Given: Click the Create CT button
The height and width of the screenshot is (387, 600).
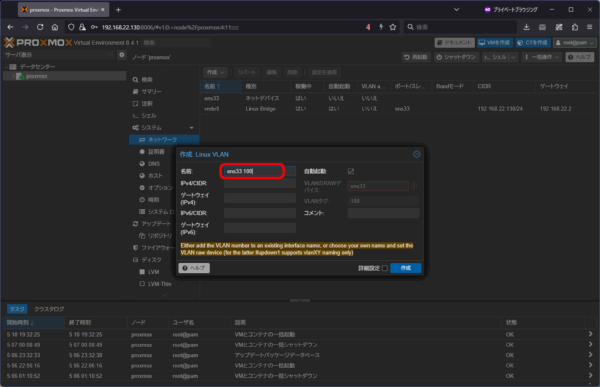Looking at the screenshot, I should click(533, 42).
